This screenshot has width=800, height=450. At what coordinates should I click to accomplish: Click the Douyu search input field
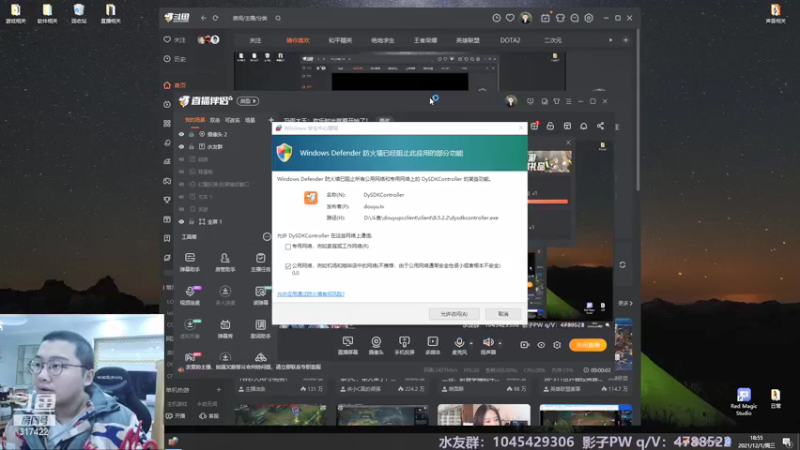click(x=250, y=18)
